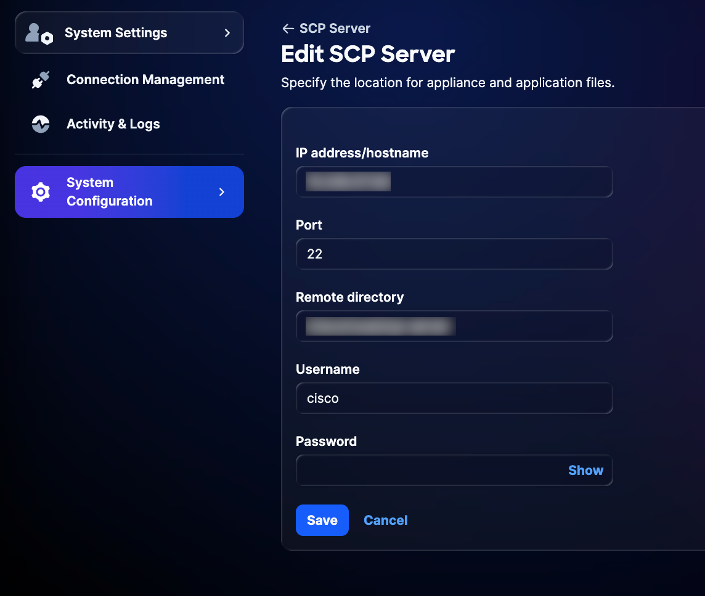This screenshot has width=706, height=596.
Task: Click the Port field containing 22
Action: 454,254
